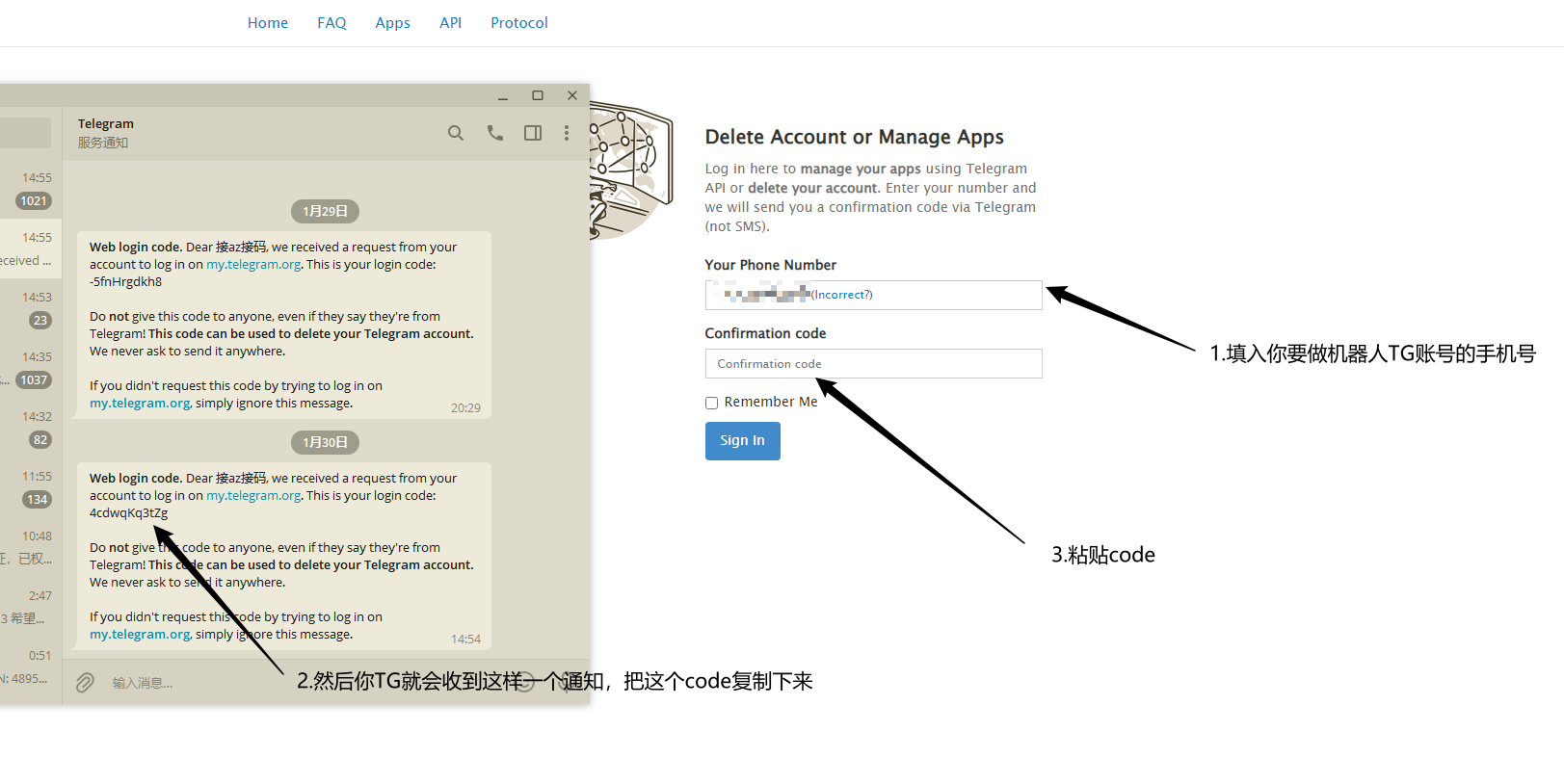Screen dimensions: 1564x784
Task: Go to the FAQ nav item
Action: tap(331, 23)
